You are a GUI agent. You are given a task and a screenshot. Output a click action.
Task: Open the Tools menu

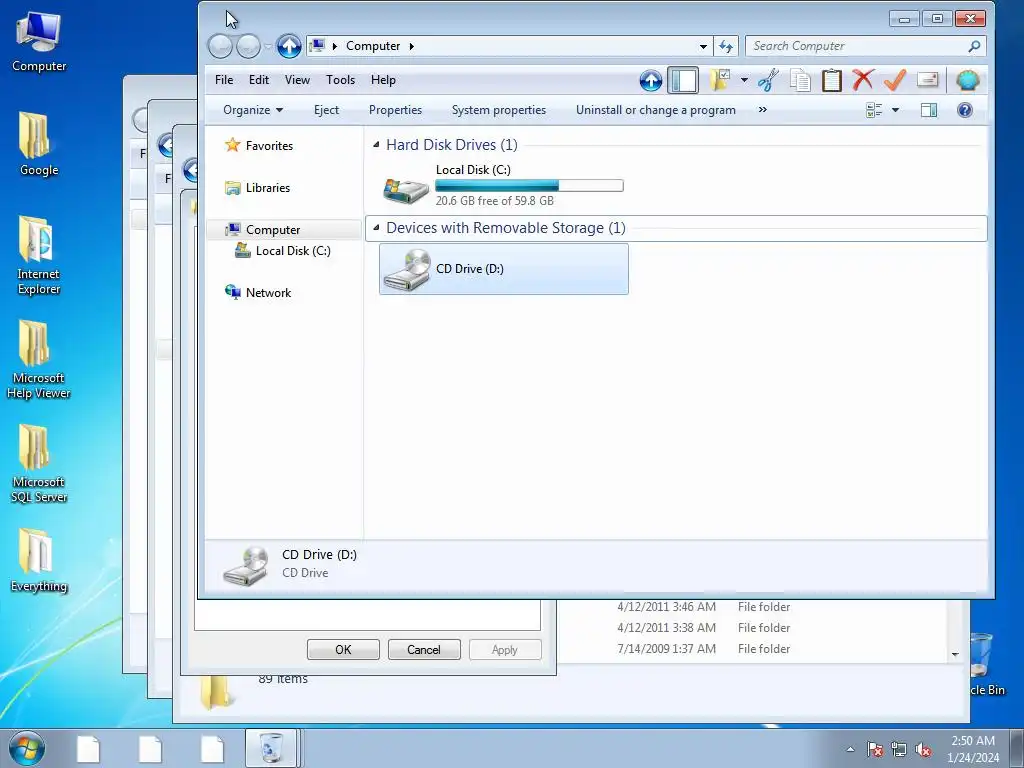(x=340, y=80)
